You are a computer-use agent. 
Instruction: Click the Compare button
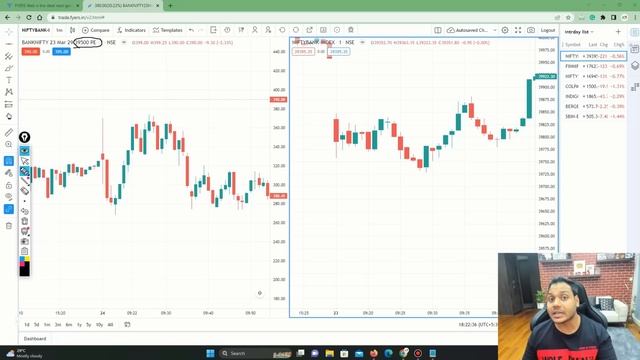click(96, 30)
